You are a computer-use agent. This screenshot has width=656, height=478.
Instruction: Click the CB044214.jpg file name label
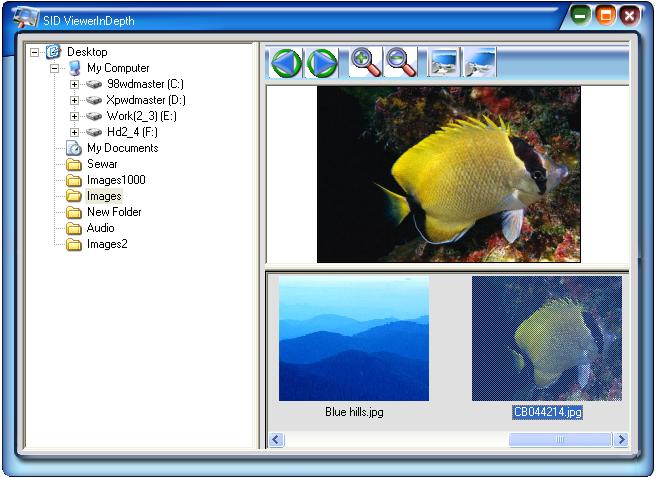point(546,412)
